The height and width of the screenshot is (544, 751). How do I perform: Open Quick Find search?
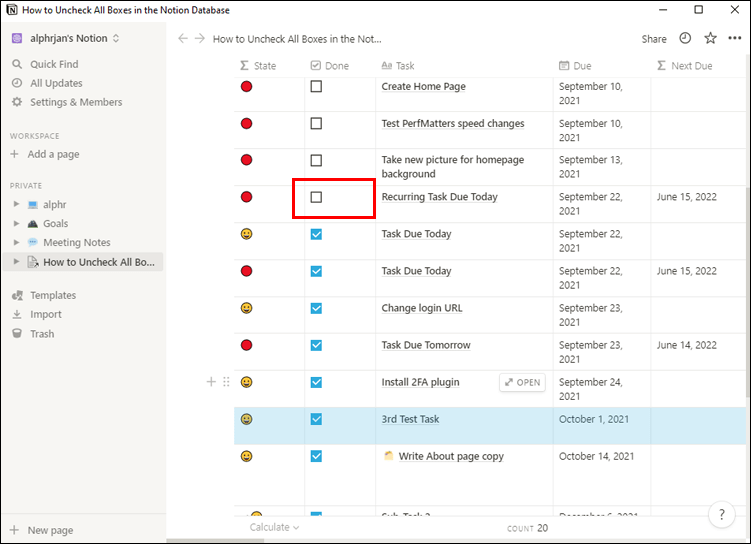coord(53,64)
